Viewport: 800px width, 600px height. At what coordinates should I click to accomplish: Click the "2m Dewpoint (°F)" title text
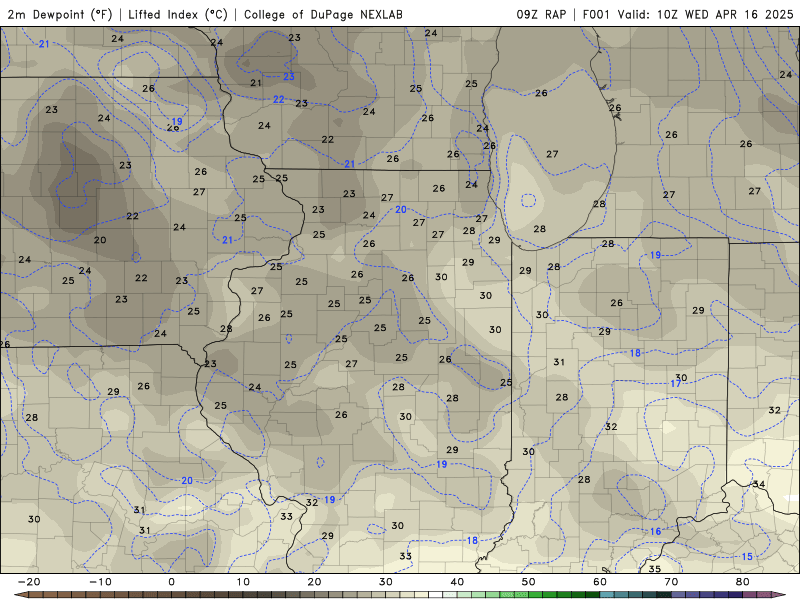(60, 14)
